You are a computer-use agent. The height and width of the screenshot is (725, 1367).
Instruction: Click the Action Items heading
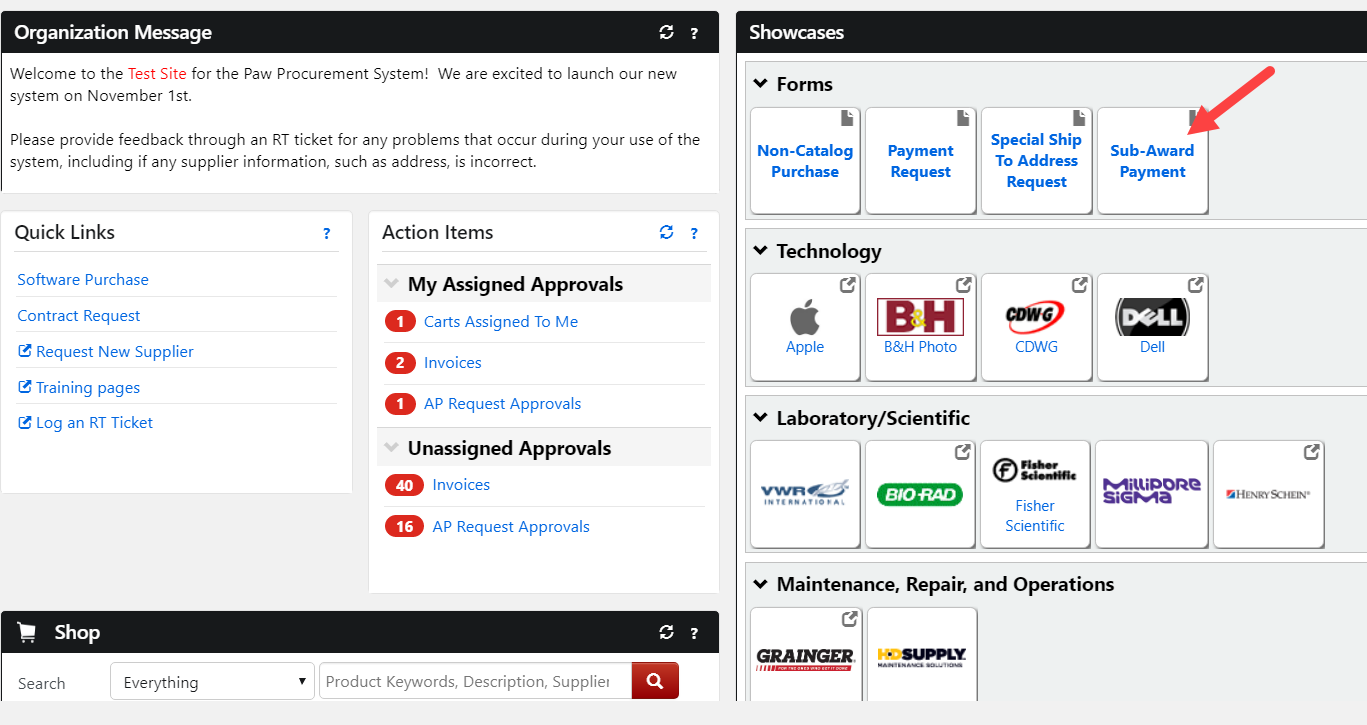pos(438,232)
